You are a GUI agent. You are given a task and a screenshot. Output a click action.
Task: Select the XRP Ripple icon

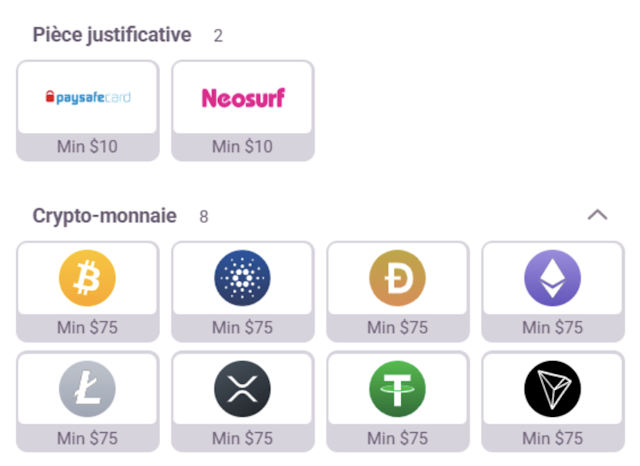coord(242,388)
